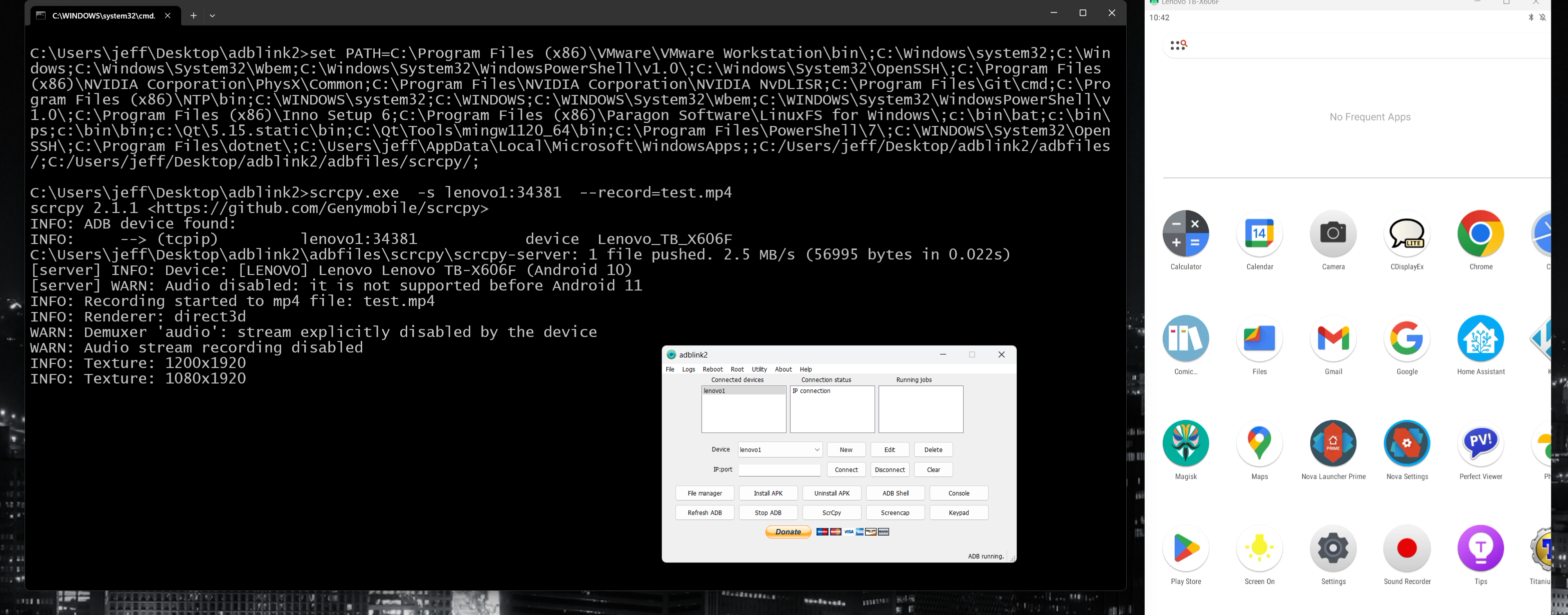Click the Uninstall APK button

[832, 493]
